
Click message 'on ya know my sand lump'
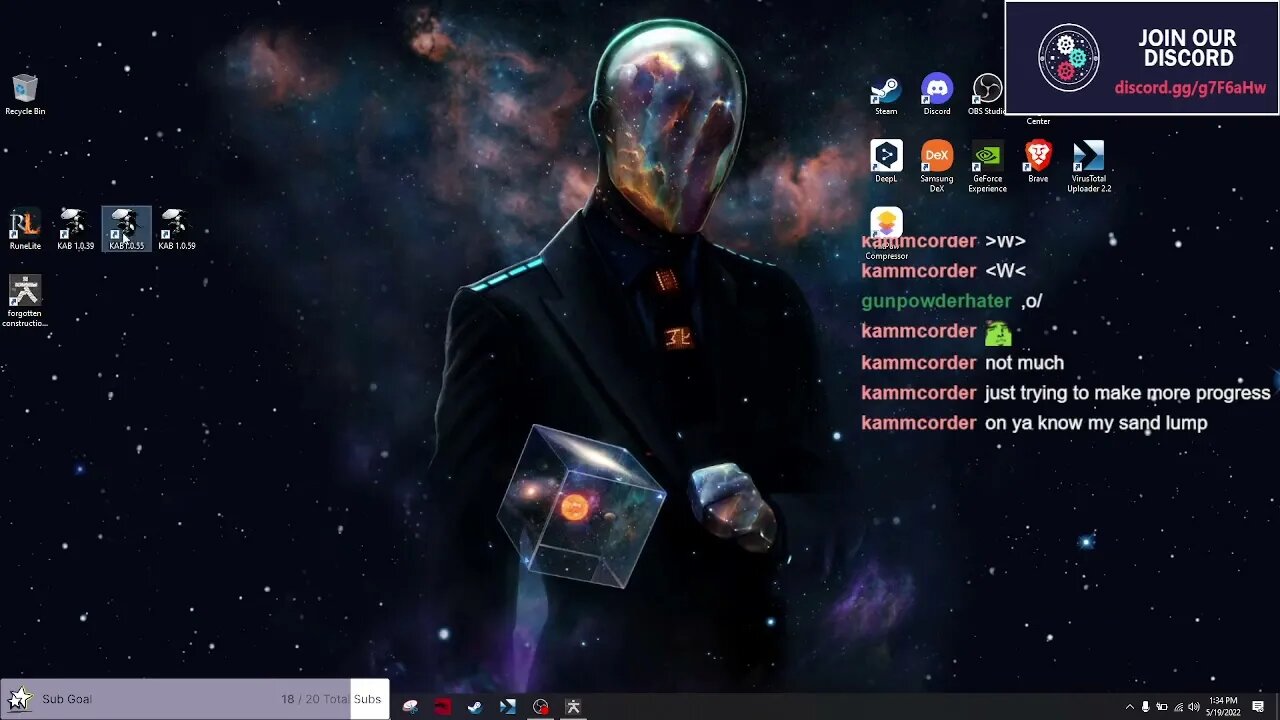point(1096,423)
